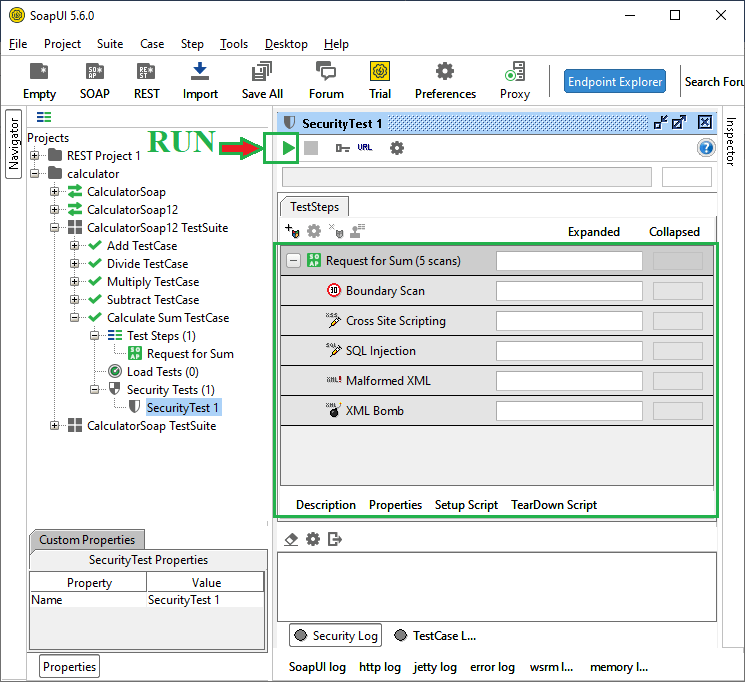Run the SecurityTest with the play button
Viewport: 745px width, 682px height.
287,148
